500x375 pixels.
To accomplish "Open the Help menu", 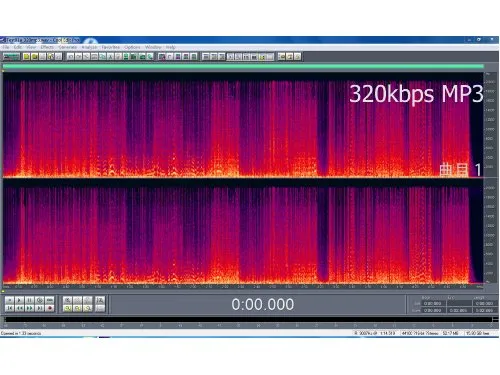I will [171, 47].
